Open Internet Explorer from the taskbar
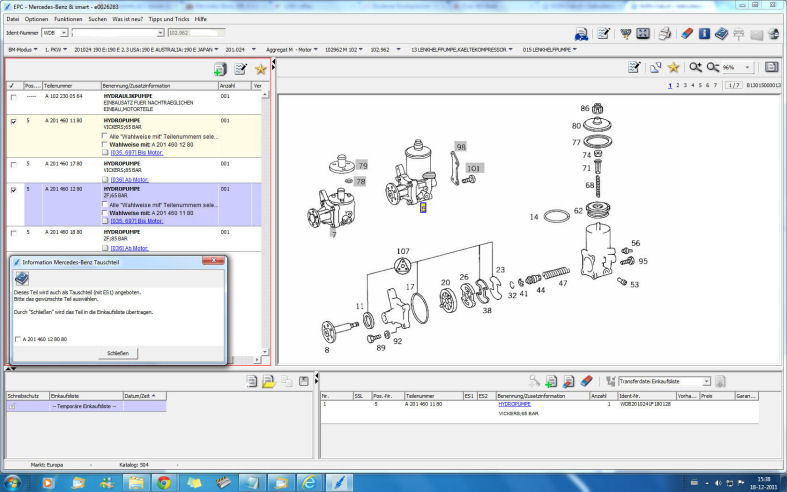The width and height of the screenshot is (787, 492). (309, 482)
